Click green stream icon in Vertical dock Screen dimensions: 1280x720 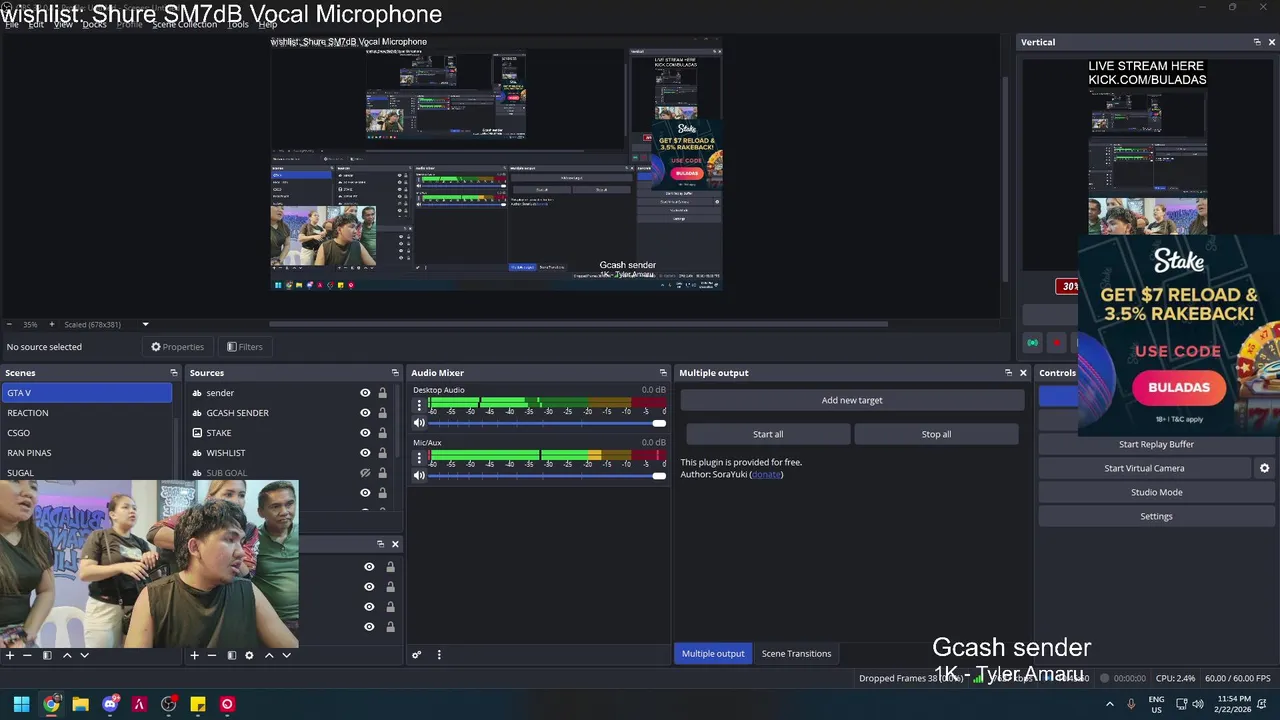point(1033,343)
